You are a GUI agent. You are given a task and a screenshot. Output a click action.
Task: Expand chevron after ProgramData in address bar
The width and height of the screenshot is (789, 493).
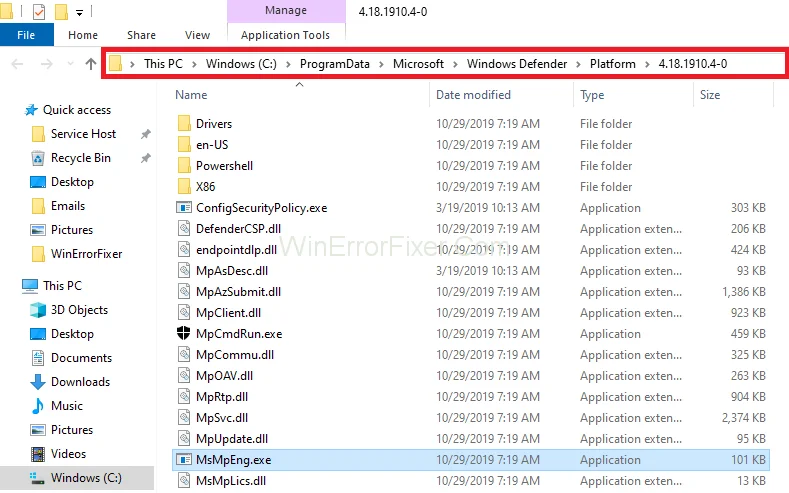coord(381,64)
